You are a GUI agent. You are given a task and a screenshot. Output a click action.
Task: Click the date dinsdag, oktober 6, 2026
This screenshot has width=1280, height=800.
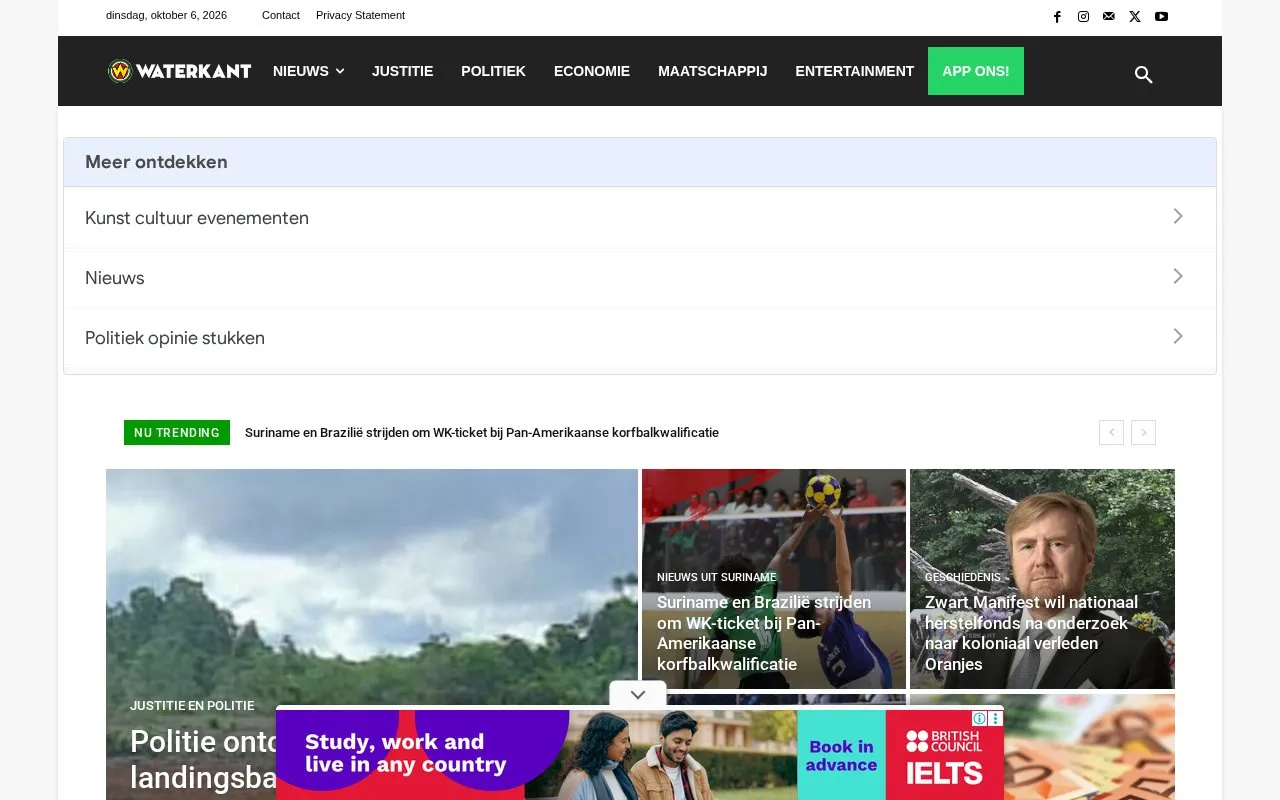click(x=166, y=15)
